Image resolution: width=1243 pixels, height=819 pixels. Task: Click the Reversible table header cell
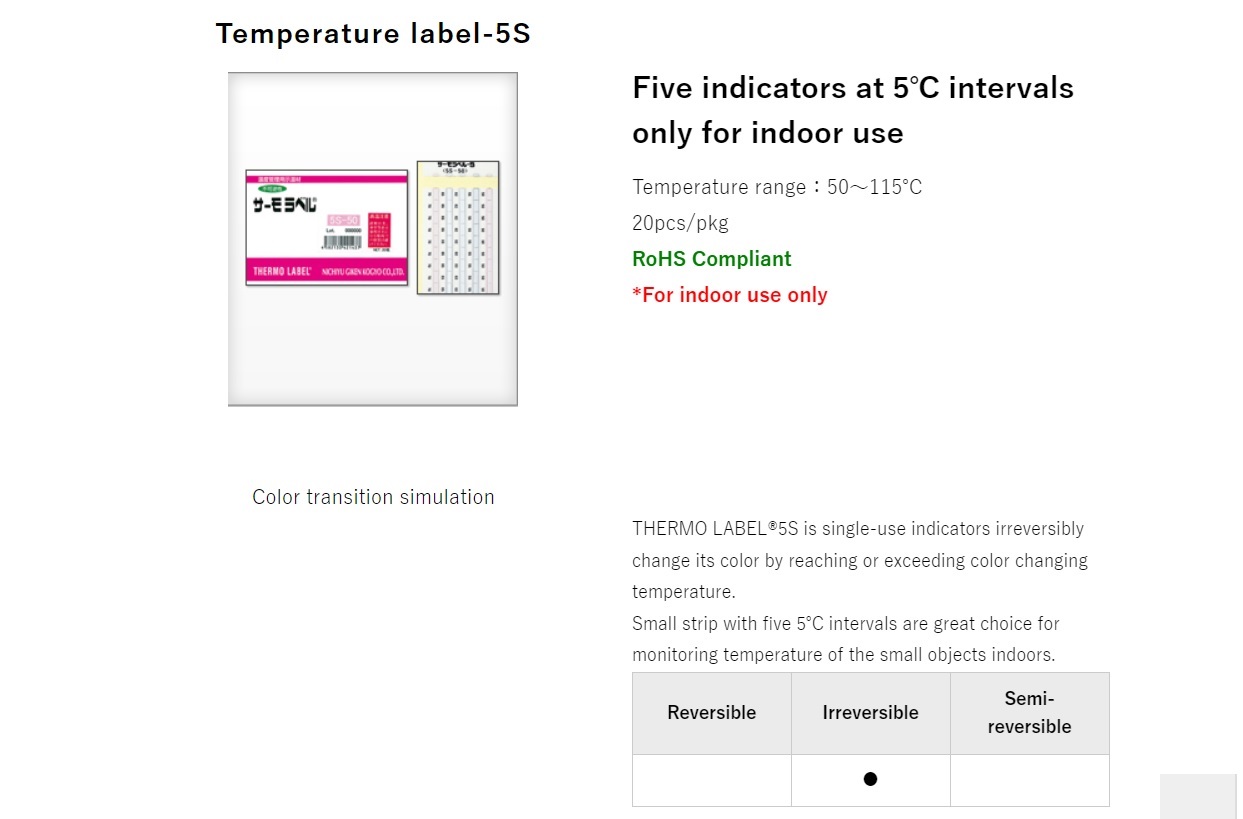point(712,713)
